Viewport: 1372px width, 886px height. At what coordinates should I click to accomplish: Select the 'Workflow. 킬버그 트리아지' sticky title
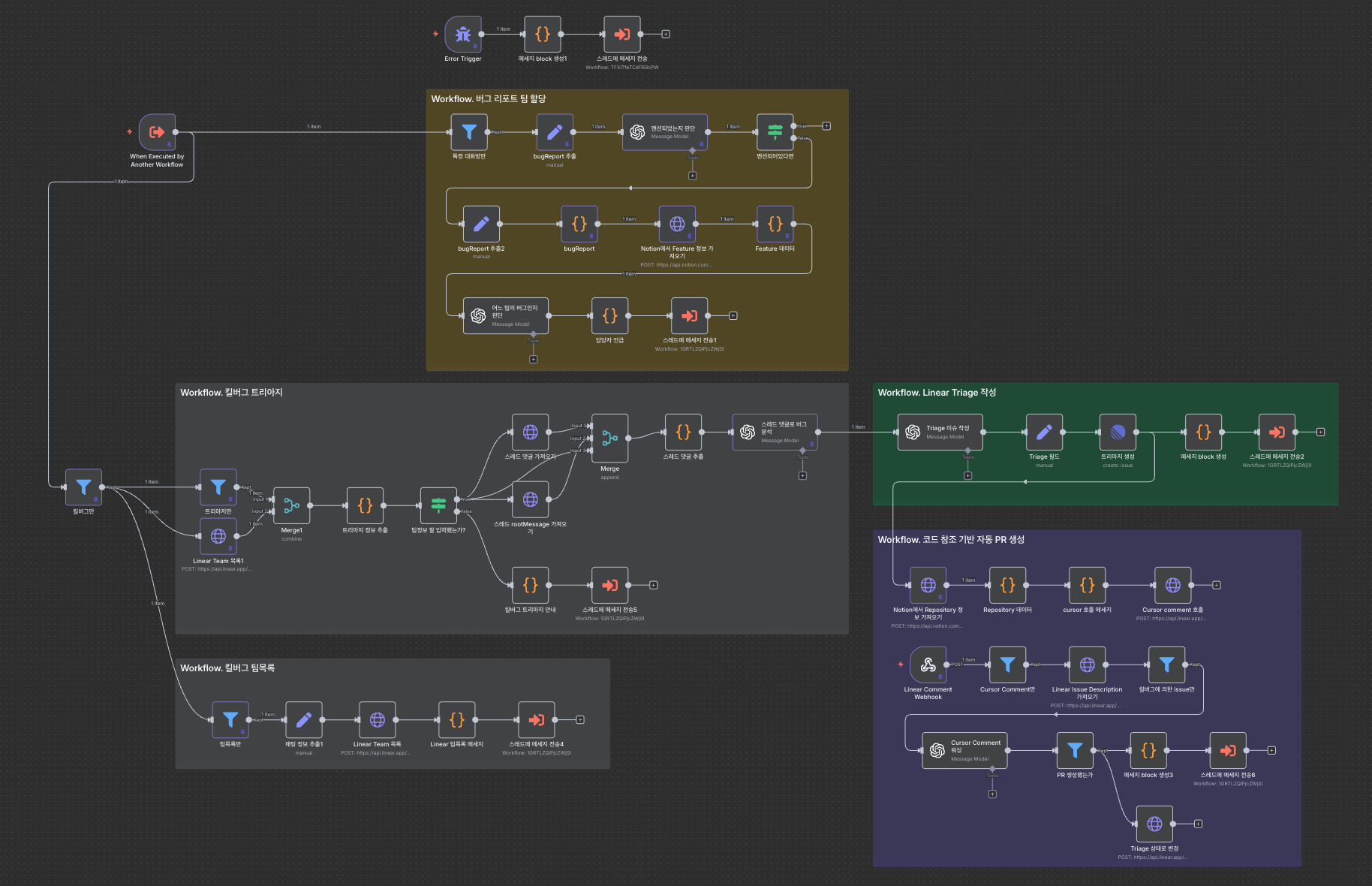[231, 393]
